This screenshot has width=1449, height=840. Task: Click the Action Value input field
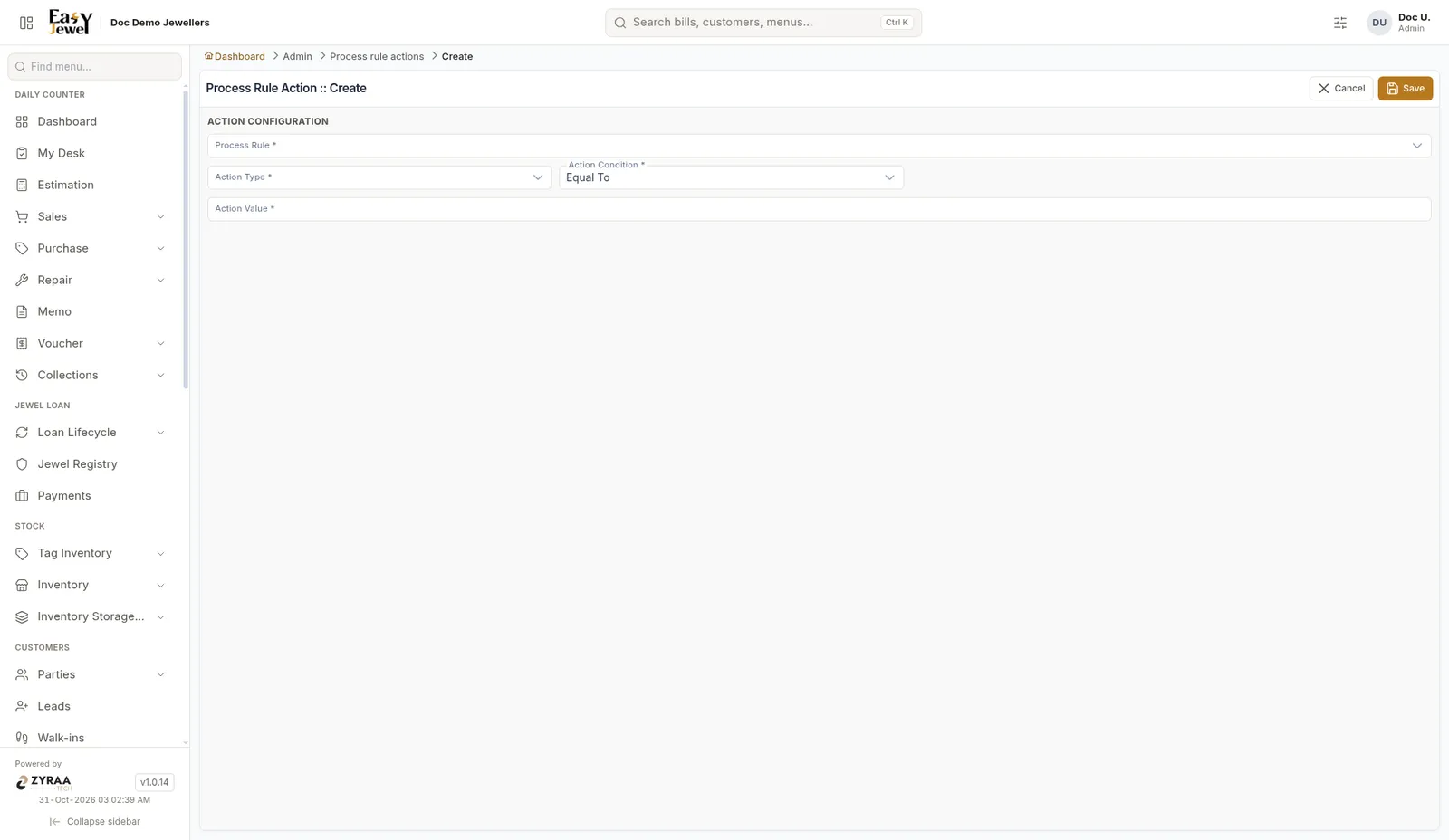tap(819, 209)
